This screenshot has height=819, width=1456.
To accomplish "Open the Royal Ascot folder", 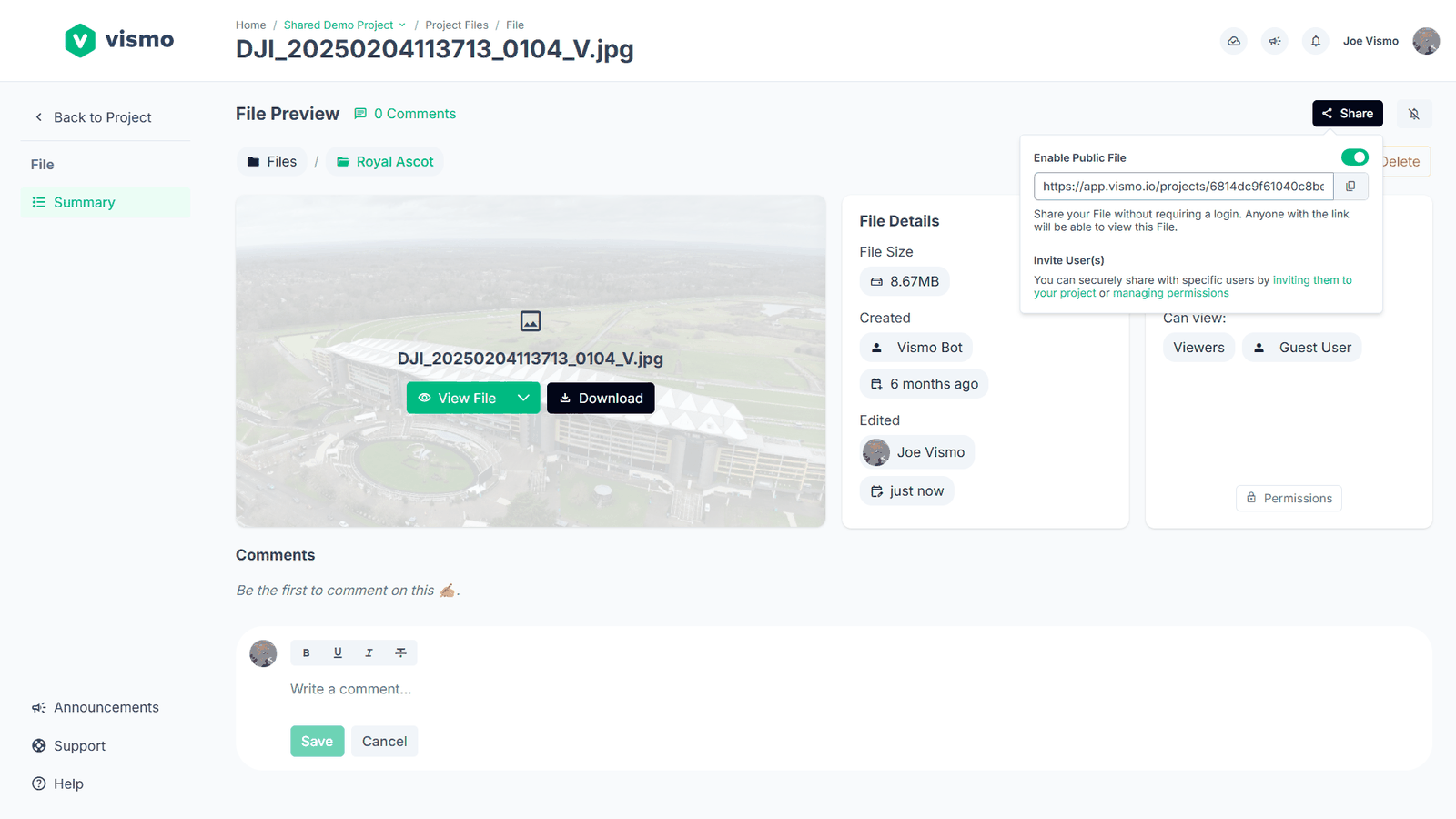I will coord(385,161).
